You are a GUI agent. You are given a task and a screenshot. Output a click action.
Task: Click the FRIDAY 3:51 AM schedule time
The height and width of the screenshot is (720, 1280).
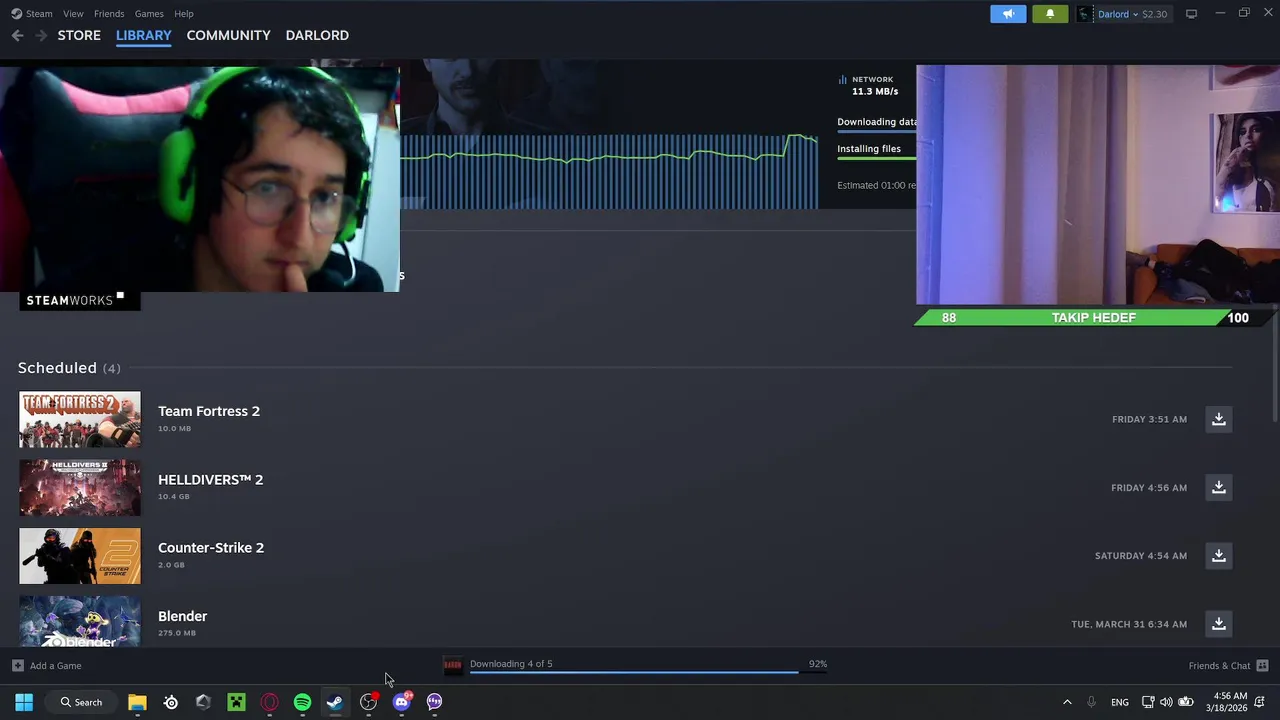(1149, 419)
